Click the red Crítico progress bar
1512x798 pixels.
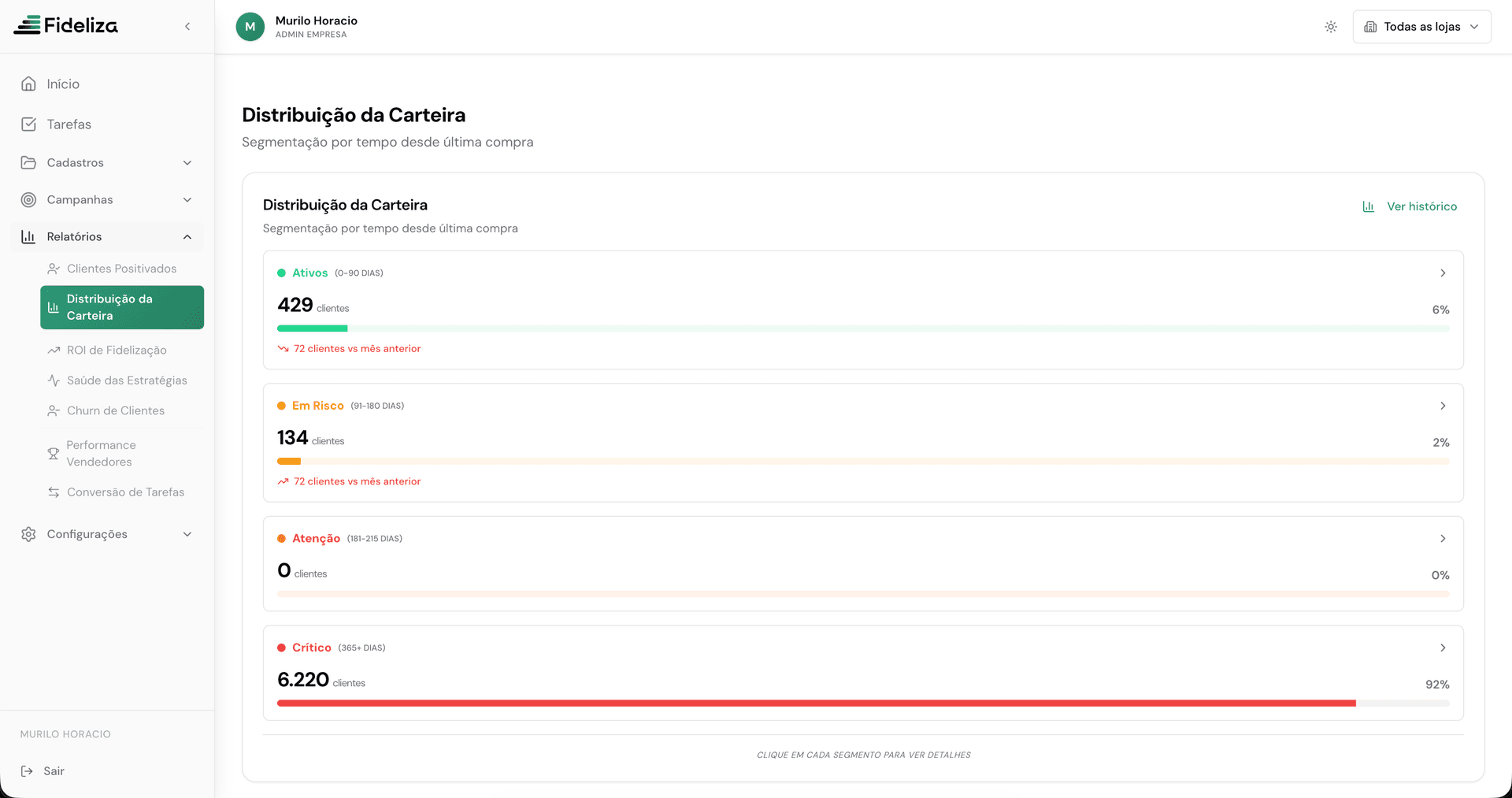click(816, 703)
